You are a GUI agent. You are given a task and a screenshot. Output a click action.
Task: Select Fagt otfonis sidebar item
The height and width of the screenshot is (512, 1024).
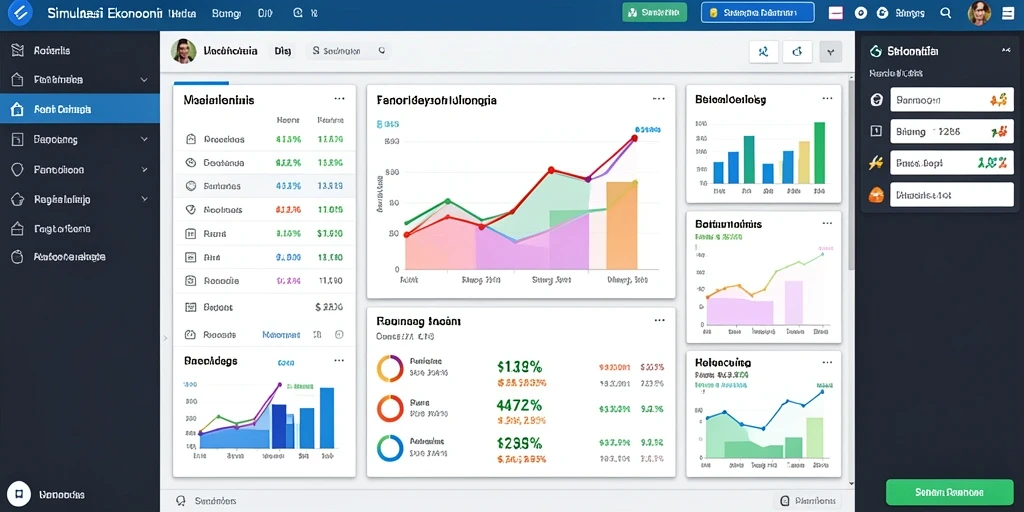pyautogui.click(x=80, y=229)
